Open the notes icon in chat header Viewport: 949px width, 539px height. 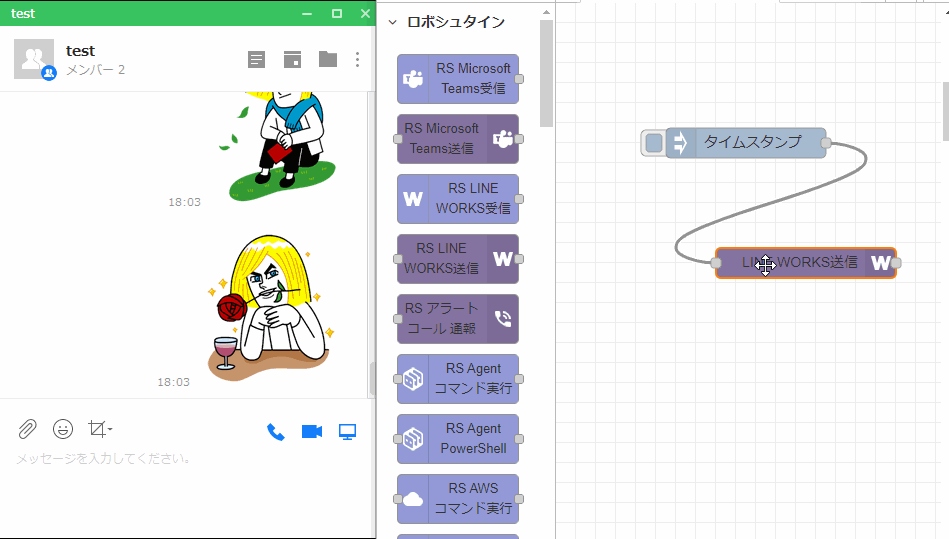pyautogui.click(x=257, y=59)
